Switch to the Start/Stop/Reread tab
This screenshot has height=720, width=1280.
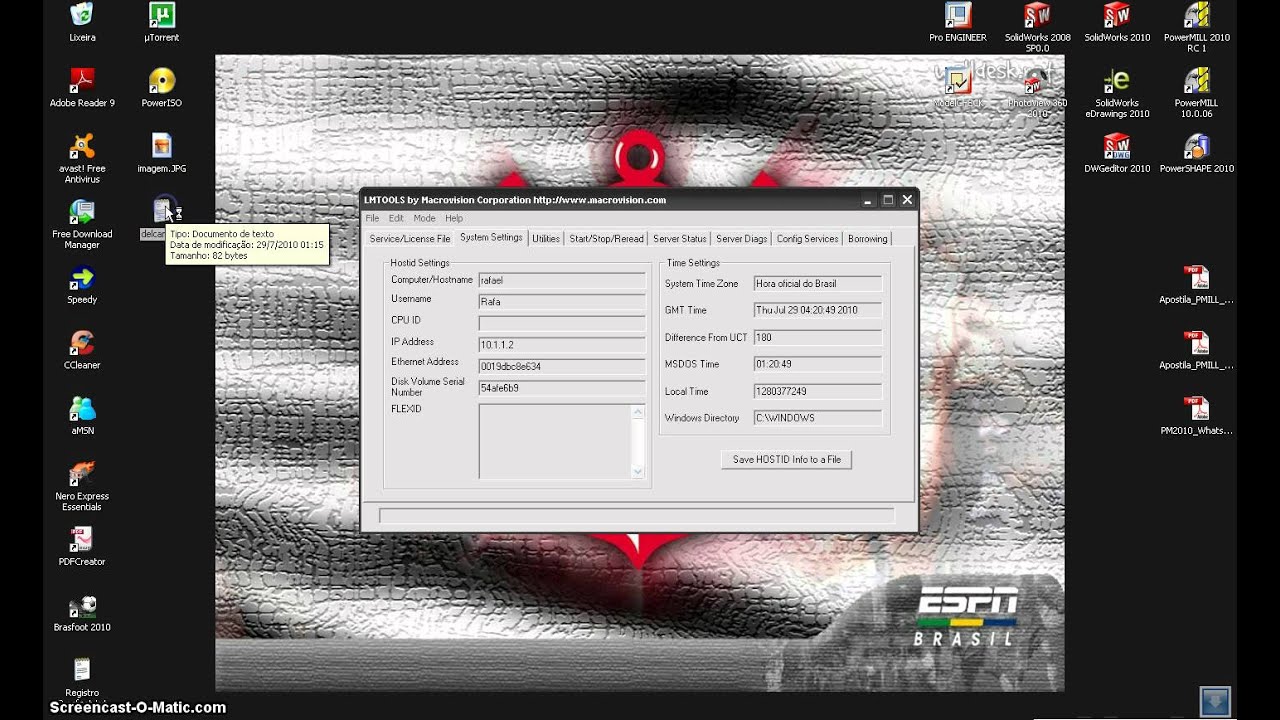[x=606, y=239]
